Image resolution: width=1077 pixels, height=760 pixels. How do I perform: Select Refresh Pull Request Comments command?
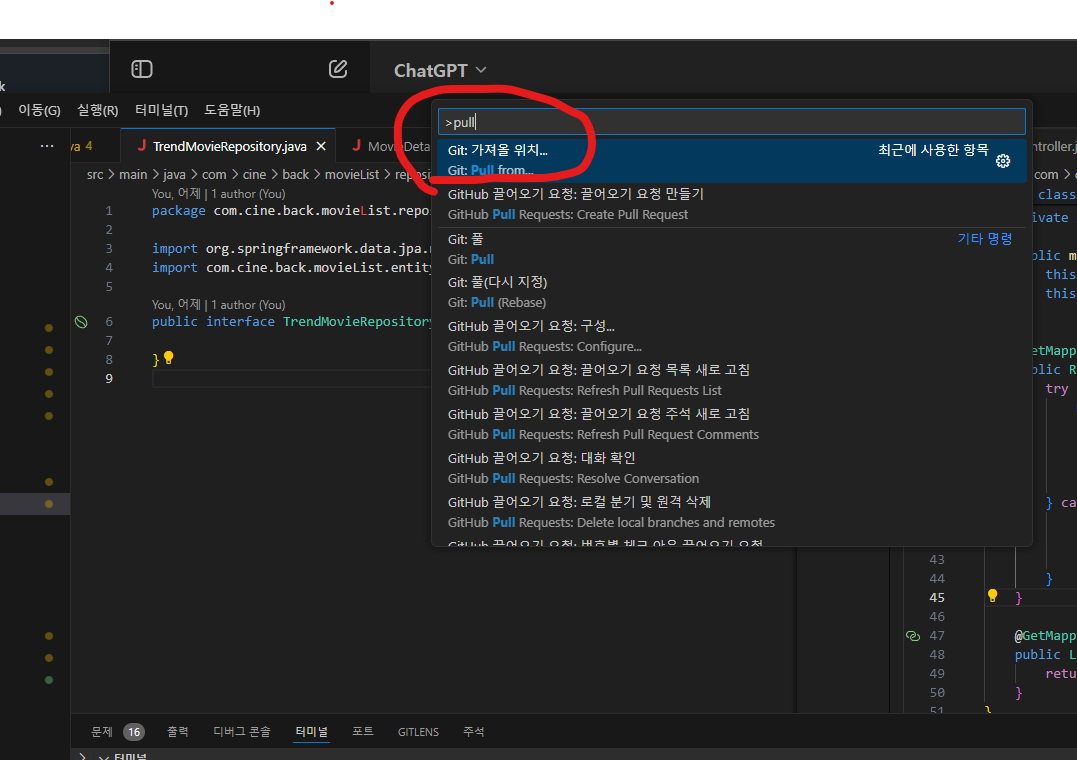click(x=732, y=424)
